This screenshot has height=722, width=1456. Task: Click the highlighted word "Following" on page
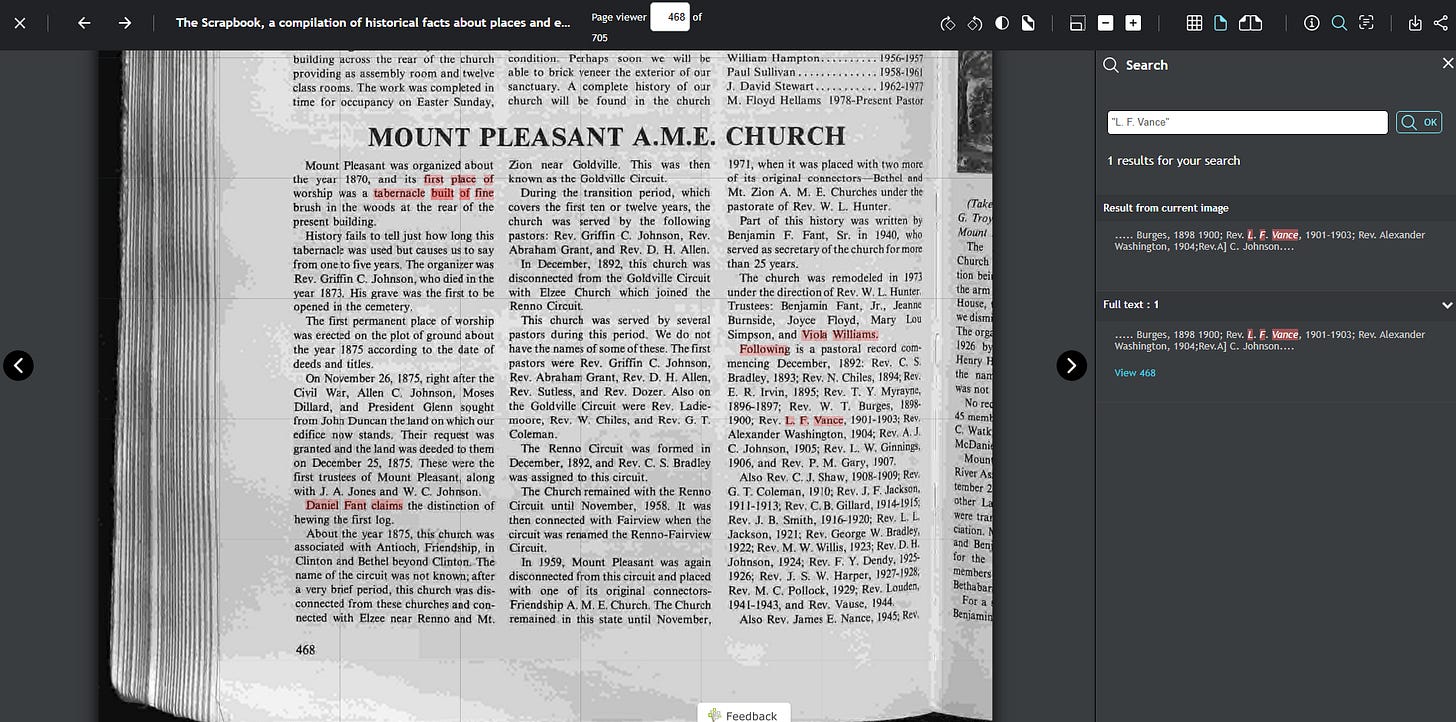[765, 350]
